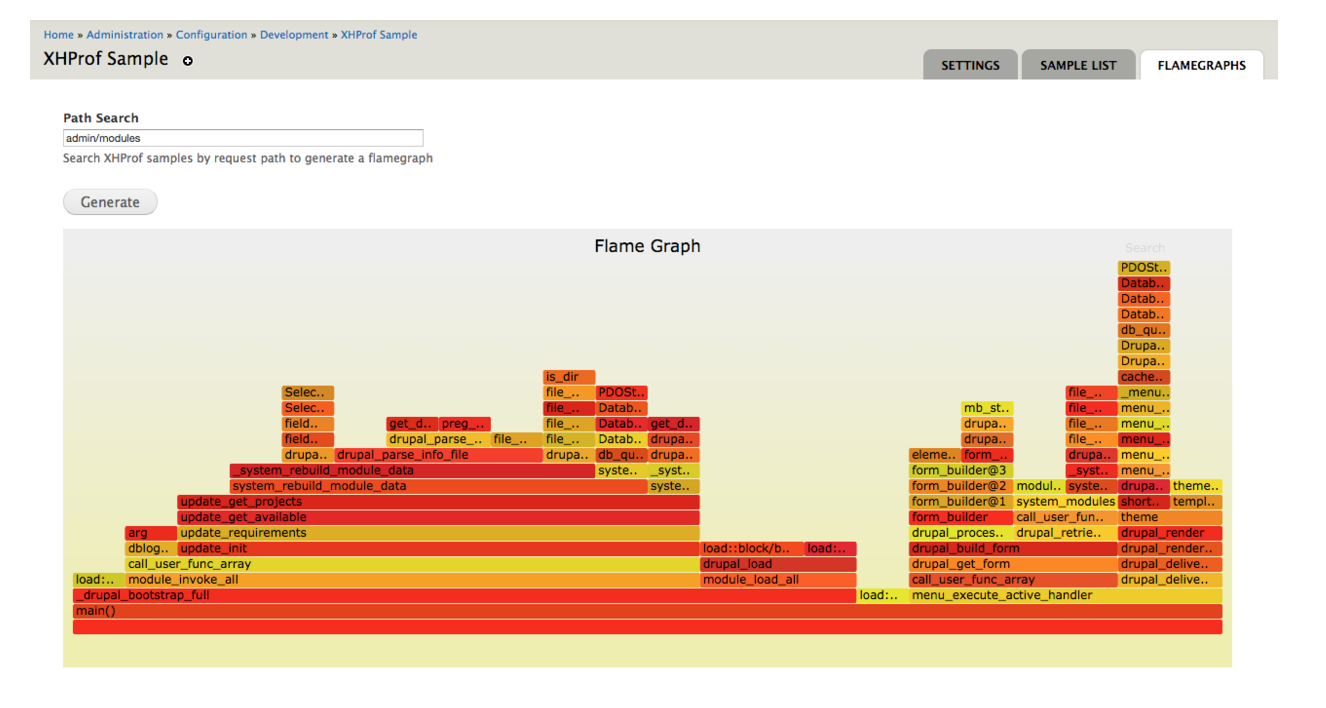This screenshot has width=1326, height=708.
Task: Click the drupal_retrie.. frame
Action: pyautogui.click(x=1066, y=533)
